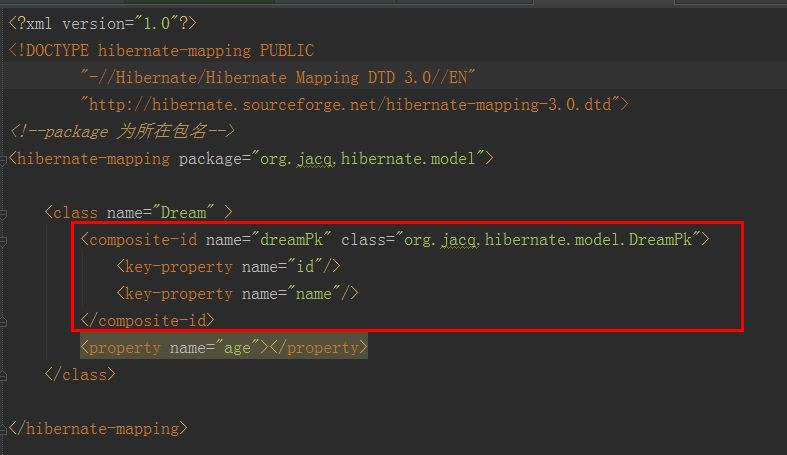Click the "org.jacq.hibernate.model" package value

point(368,159)
